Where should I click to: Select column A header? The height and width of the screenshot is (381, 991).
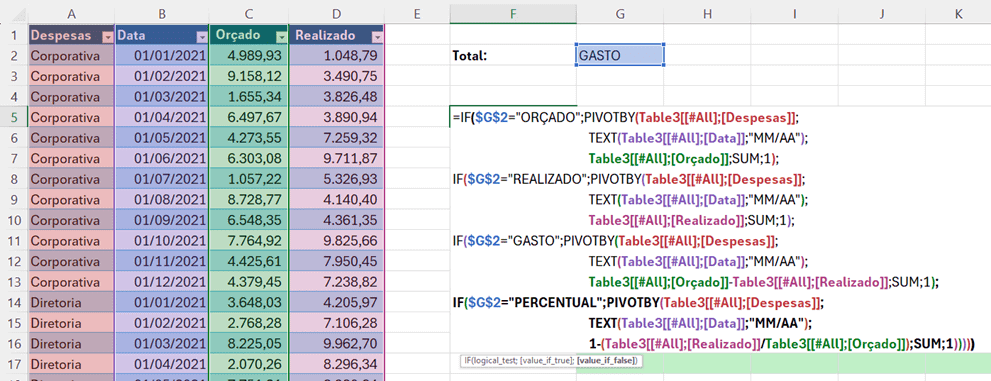(x=71, y=13)
